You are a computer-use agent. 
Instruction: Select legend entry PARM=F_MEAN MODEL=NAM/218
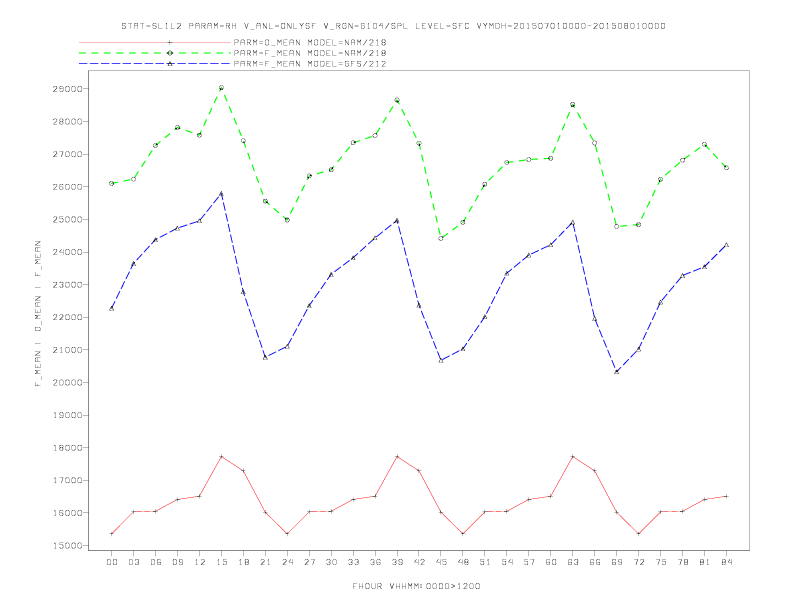click(x=310, y=53)
